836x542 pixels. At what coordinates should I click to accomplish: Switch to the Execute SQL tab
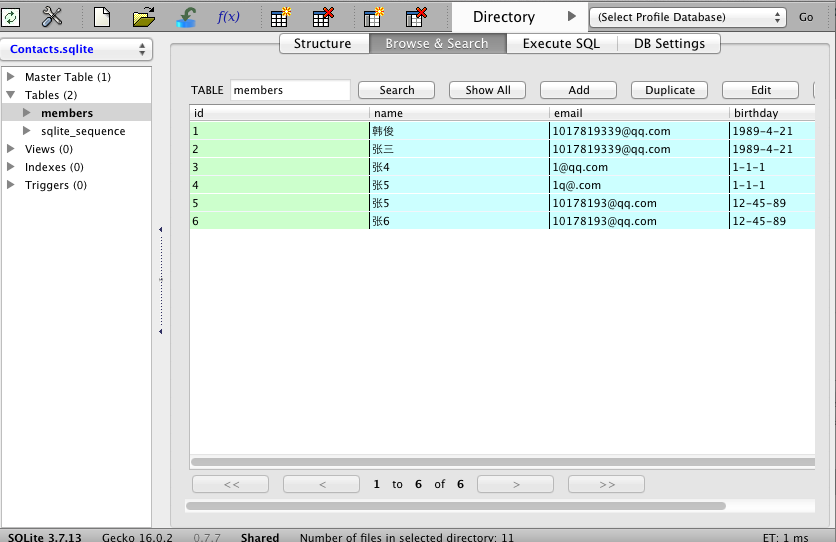[561, 43]
